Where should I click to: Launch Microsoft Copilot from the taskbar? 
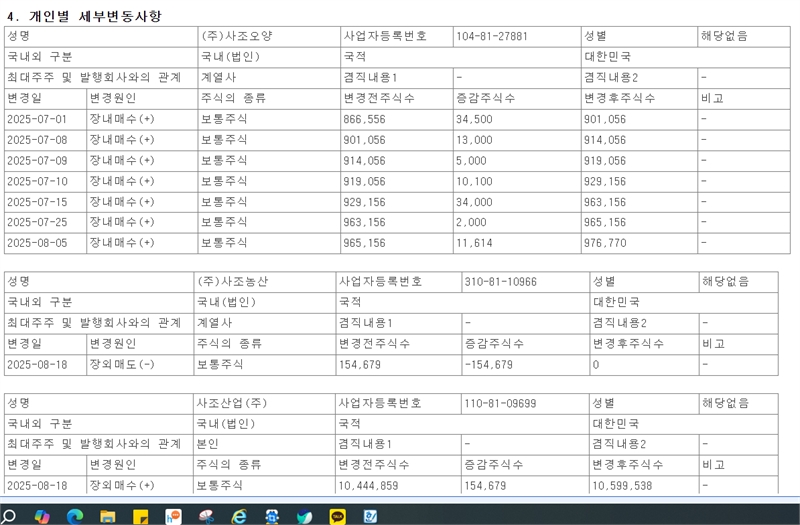click(43, 514)
